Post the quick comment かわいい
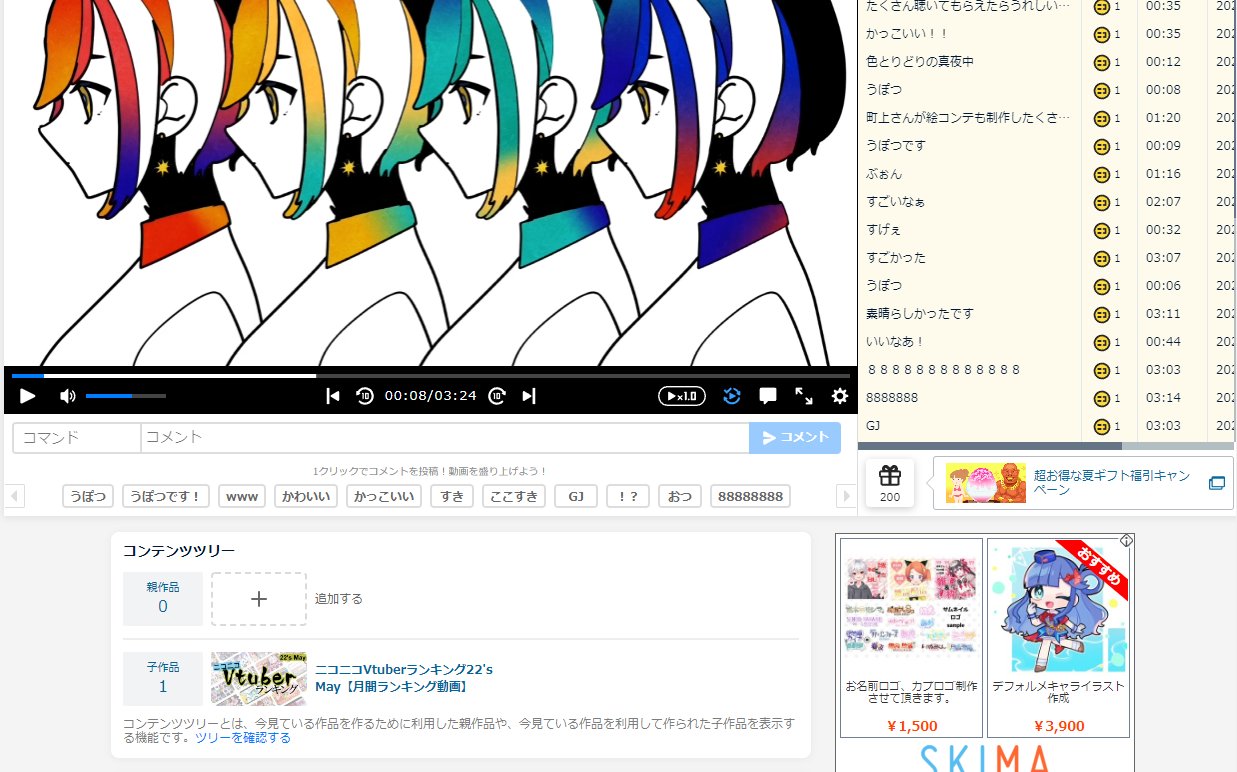This screenshot has width=1237, height=772. click(306, 496)
